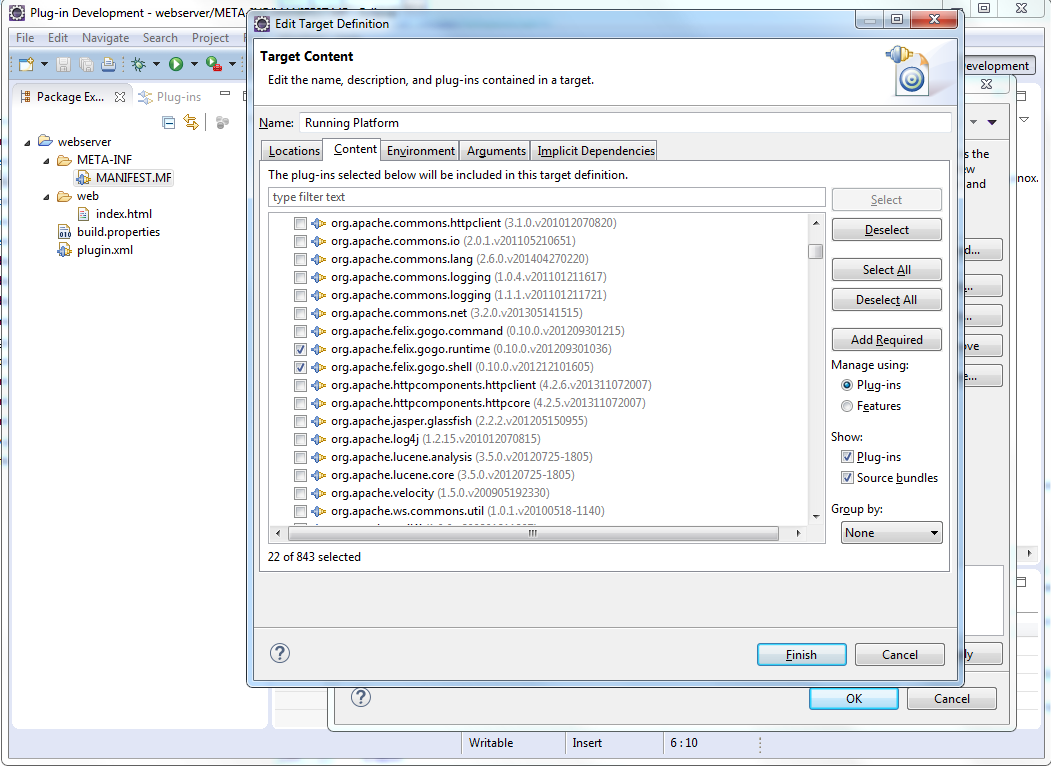Click the green Run icon
The image size is (1051, 766).
click(176, 64)
